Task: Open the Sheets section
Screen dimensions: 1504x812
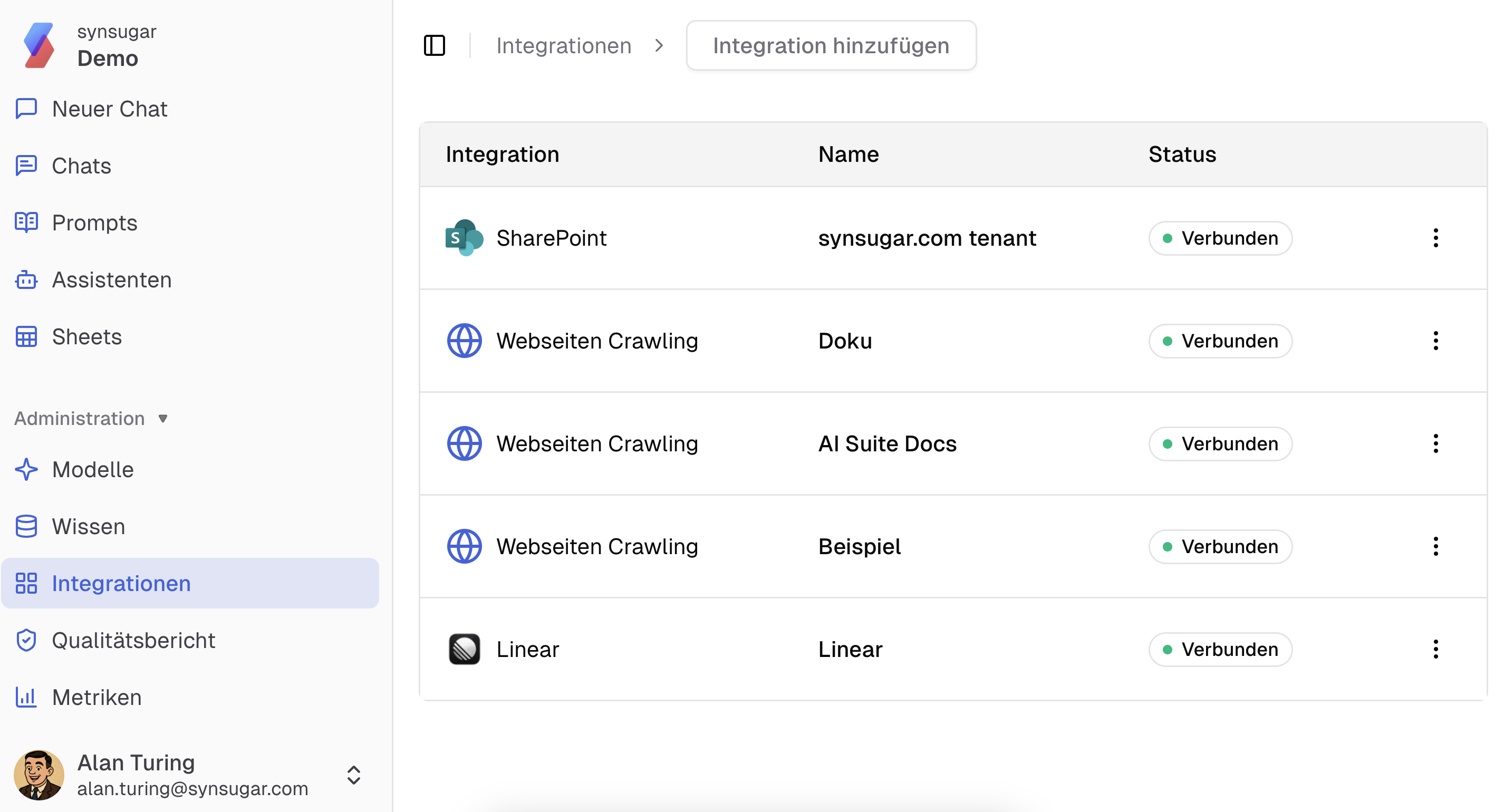Action: (x=86, y=337)
